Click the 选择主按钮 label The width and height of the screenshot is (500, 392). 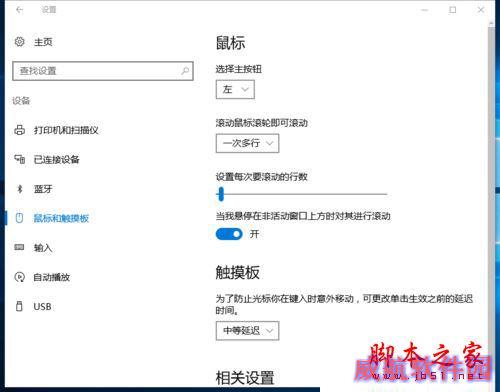[x=238, y=69]
